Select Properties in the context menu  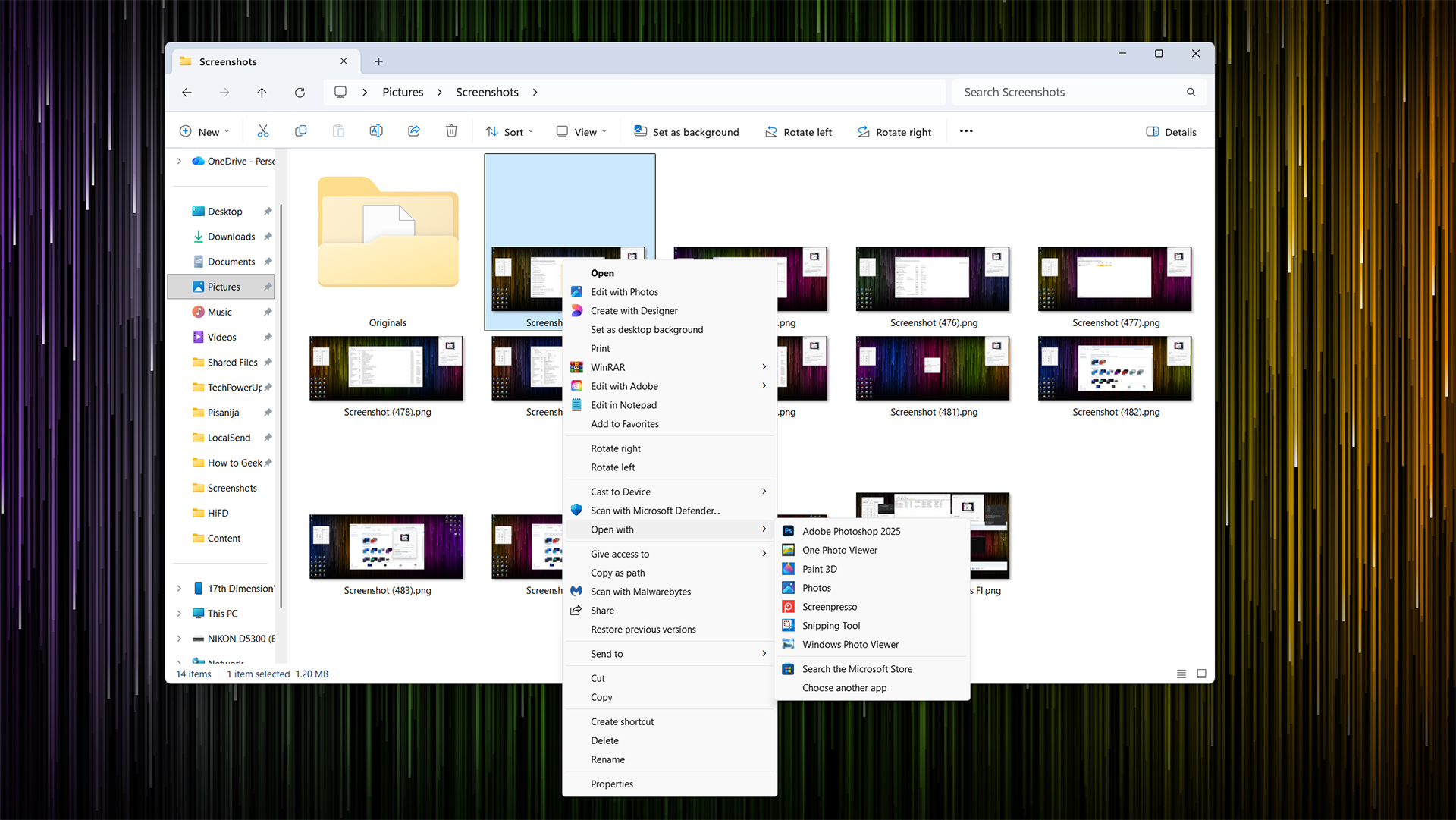point(670,784)
